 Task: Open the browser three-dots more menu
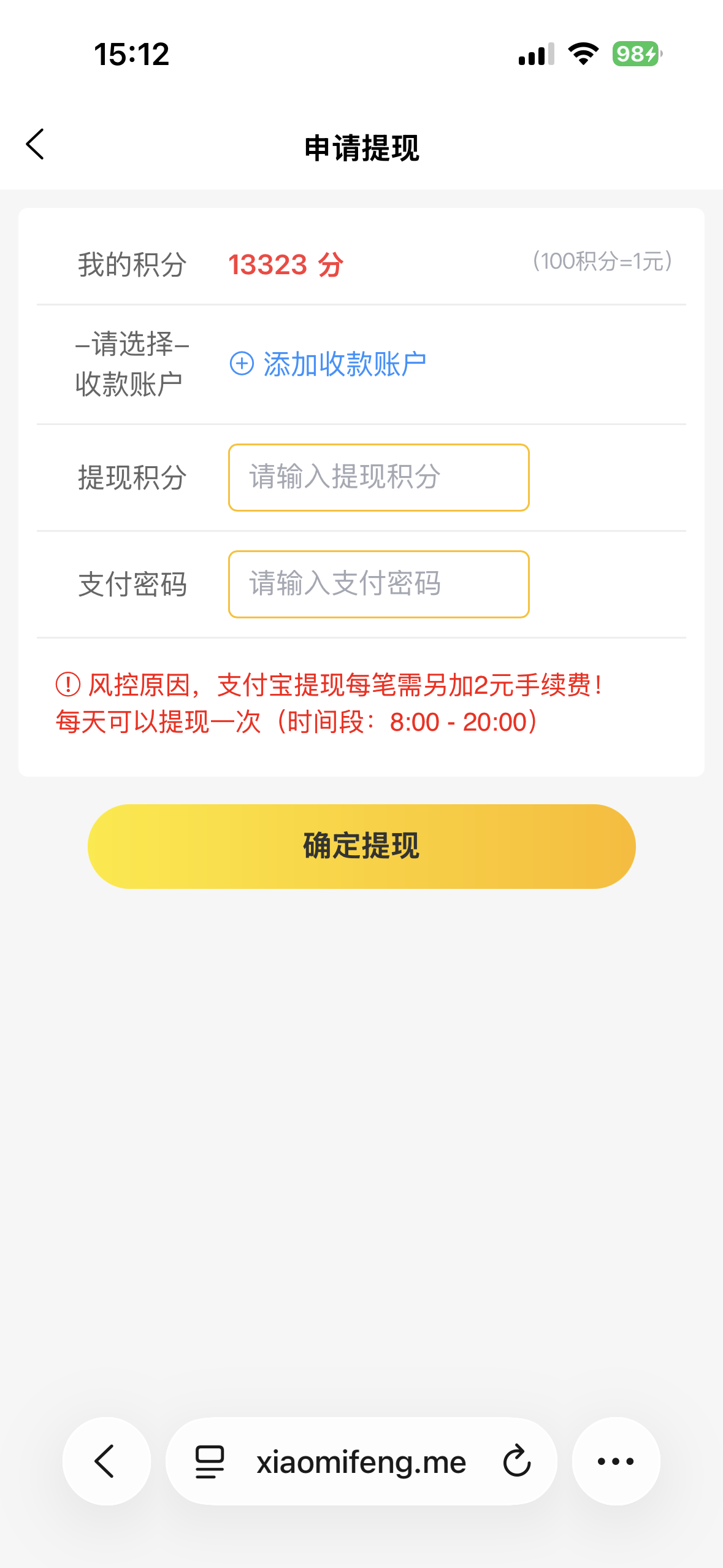616,1461
